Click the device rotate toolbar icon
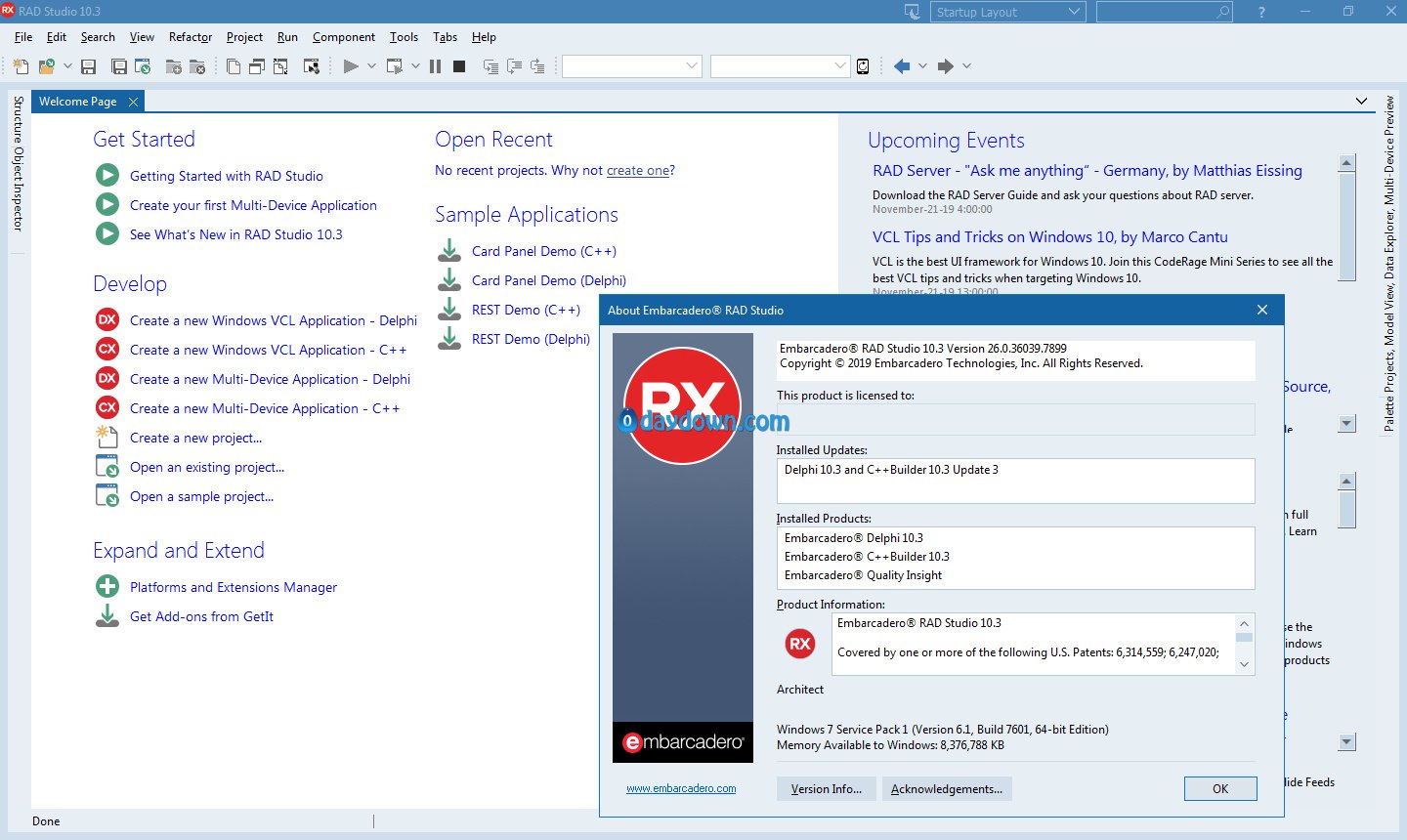This screenshot has width=1407, height=840. click(863, 66)
